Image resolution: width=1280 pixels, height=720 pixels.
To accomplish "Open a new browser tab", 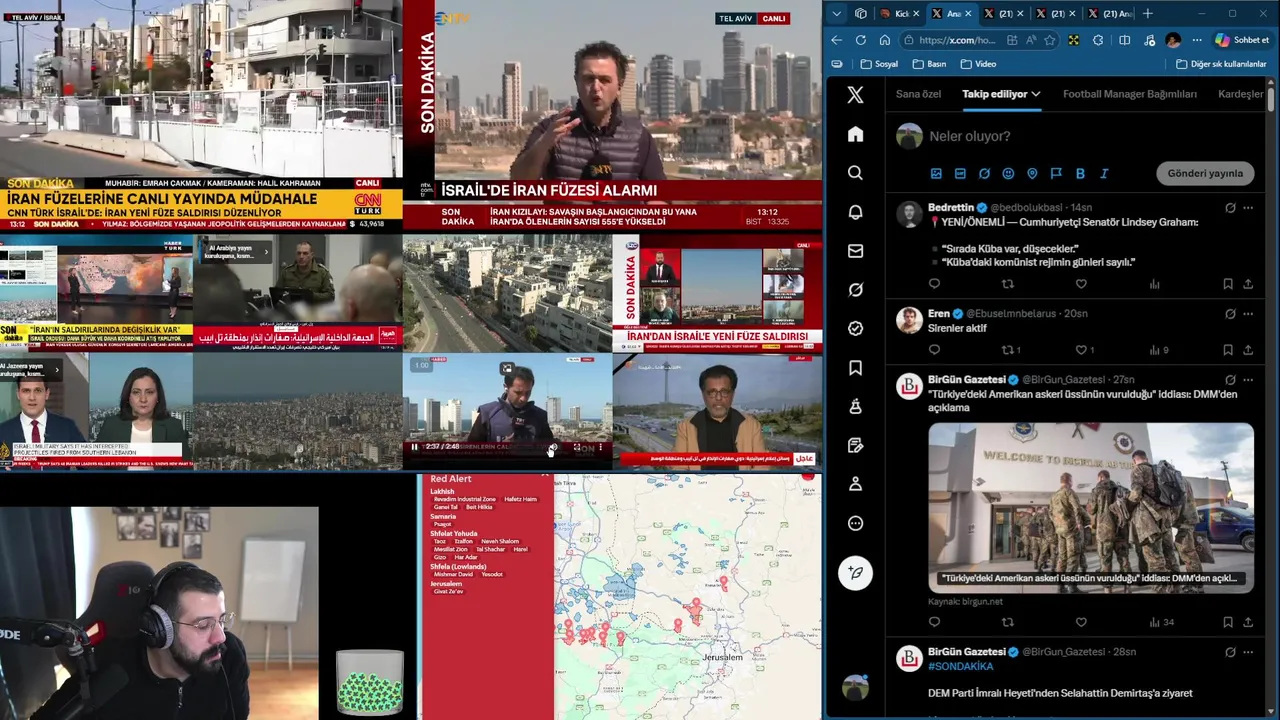I will point(1148,14).
